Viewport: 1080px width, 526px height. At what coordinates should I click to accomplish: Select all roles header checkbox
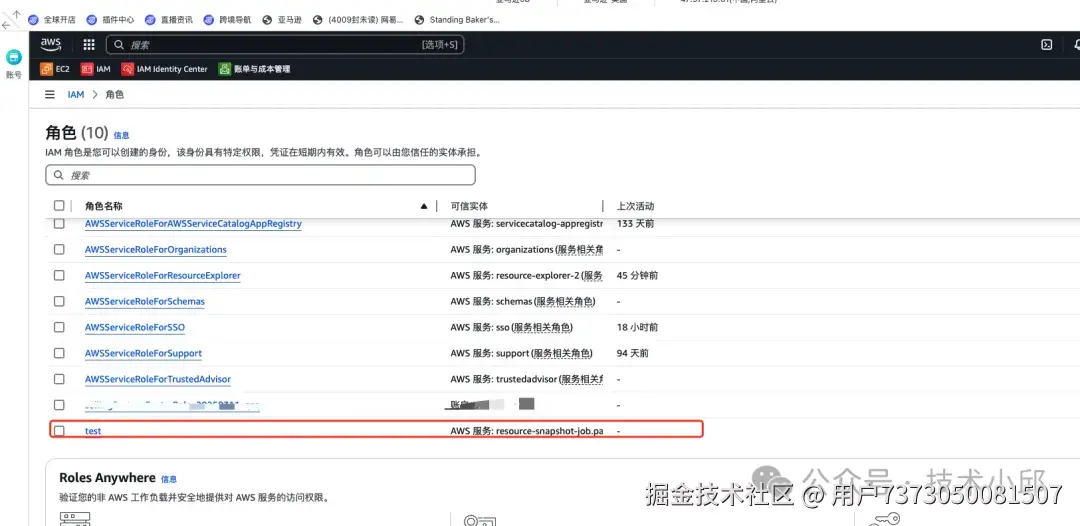pos(59,205)
